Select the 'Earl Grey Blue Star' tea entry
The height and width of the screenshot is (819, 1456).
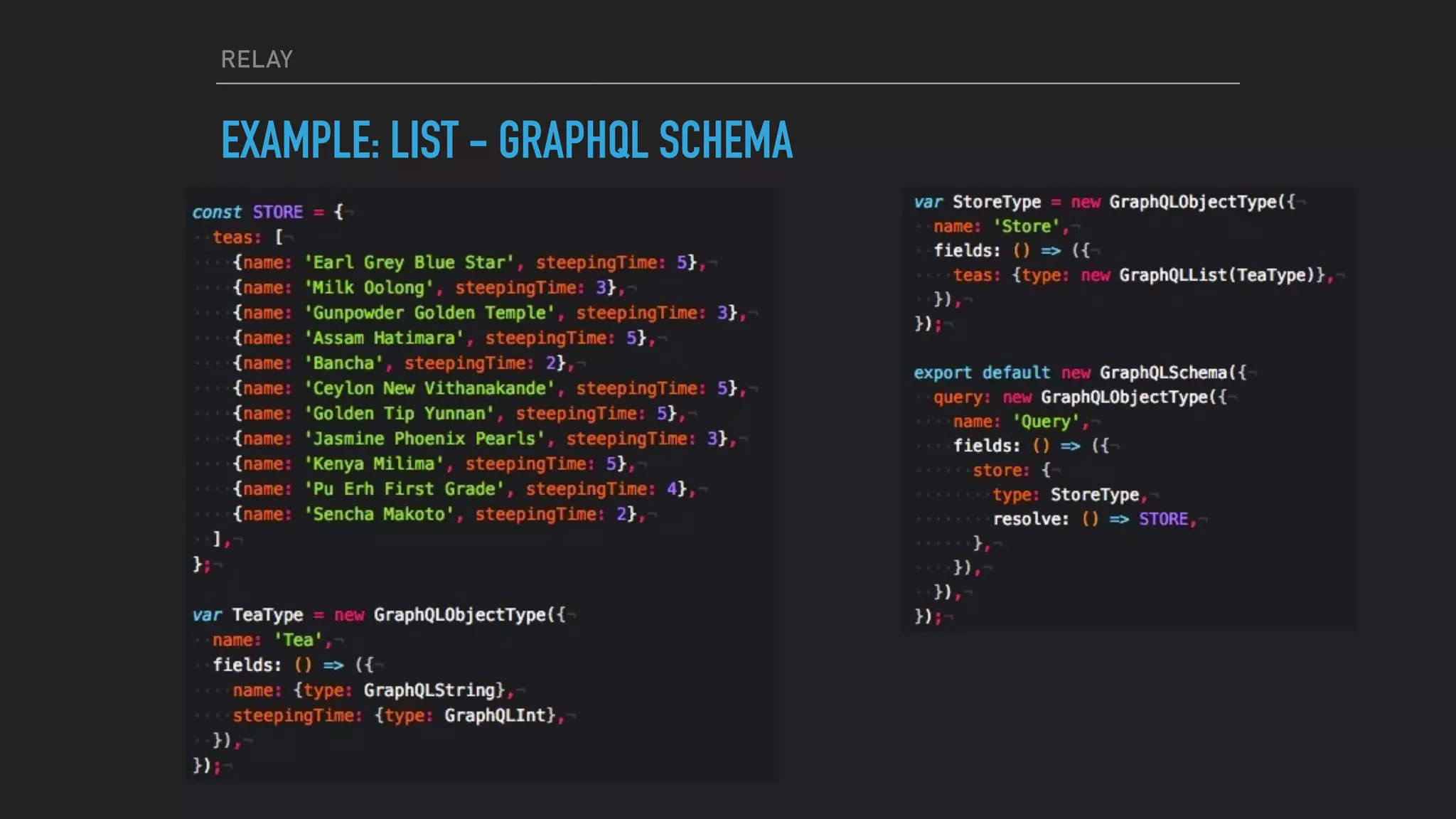point(410,262)
